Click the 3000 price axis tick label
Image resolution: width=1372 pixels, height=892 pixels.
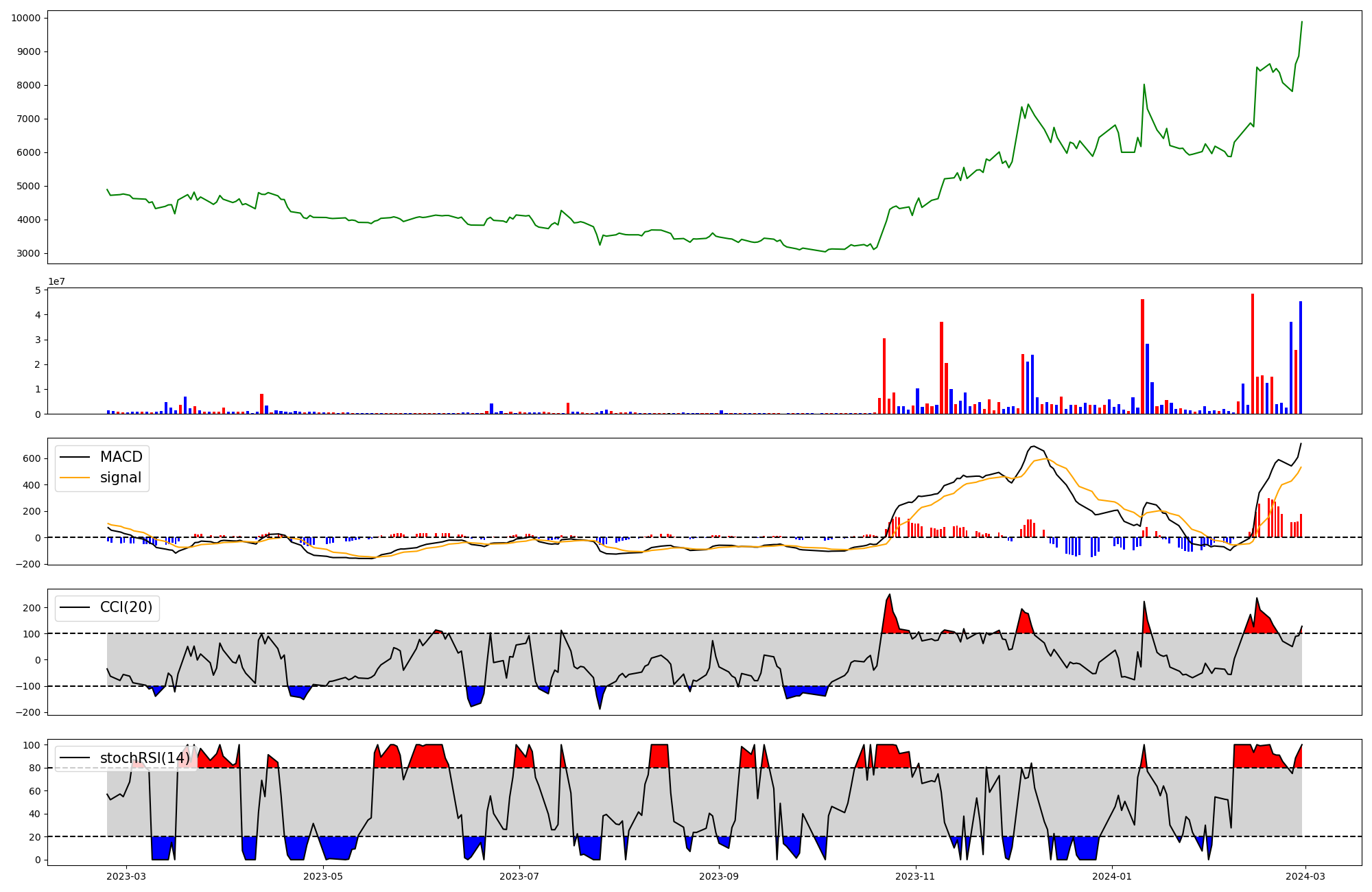click(28, 253)
